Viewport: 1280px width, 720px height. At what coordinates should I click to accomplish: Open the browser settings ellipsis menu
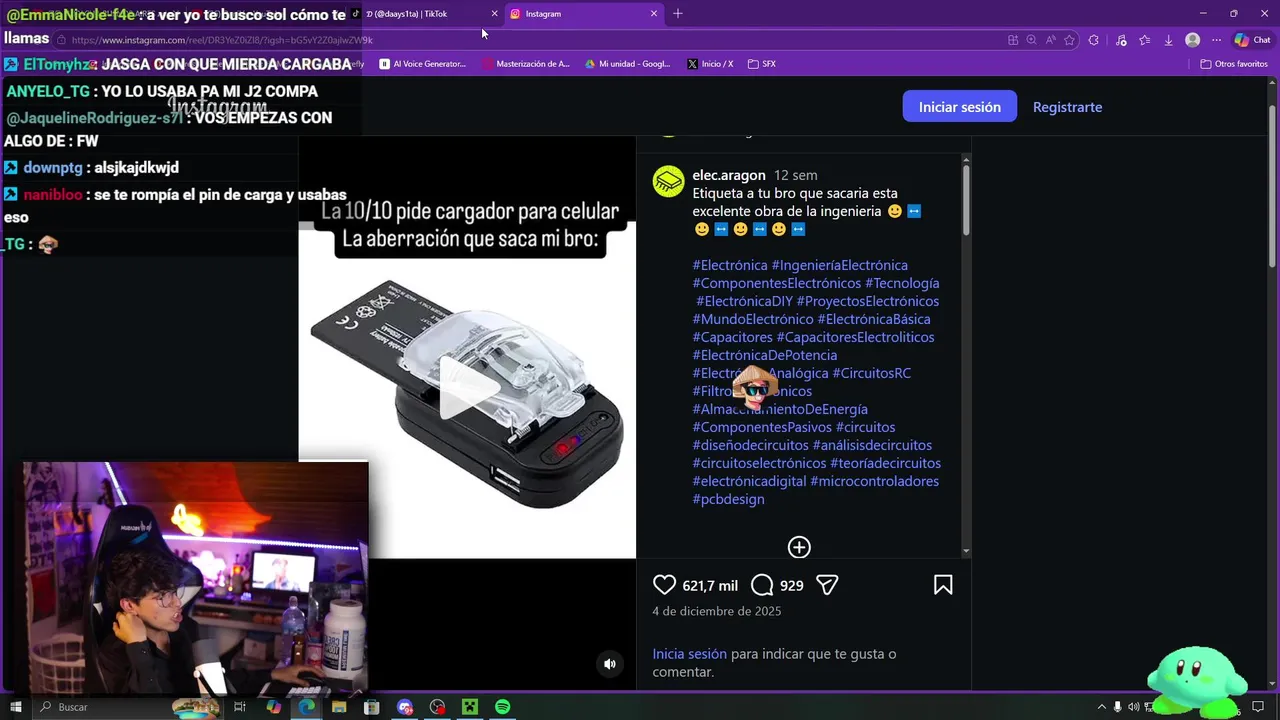pos(1216,40)
